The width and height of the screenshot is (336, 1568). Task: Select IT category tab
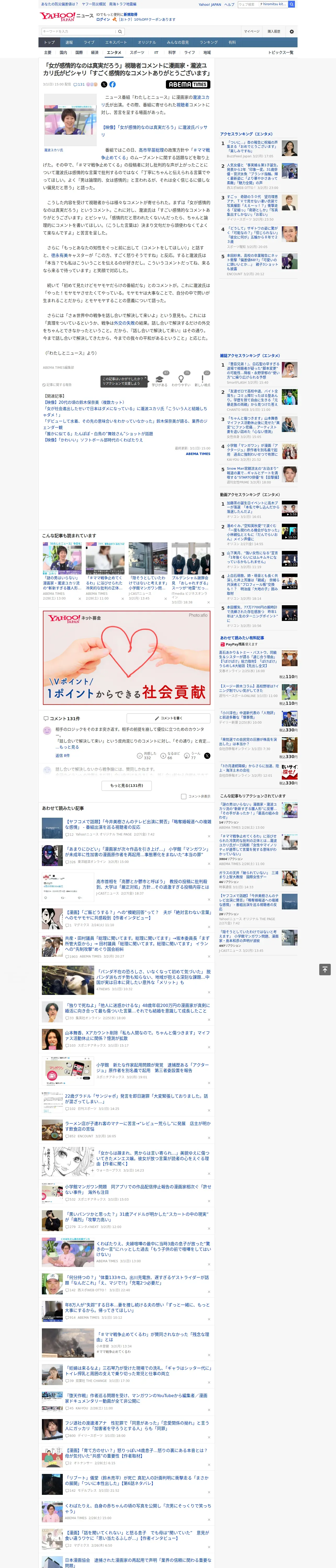[x=156, y=52]
